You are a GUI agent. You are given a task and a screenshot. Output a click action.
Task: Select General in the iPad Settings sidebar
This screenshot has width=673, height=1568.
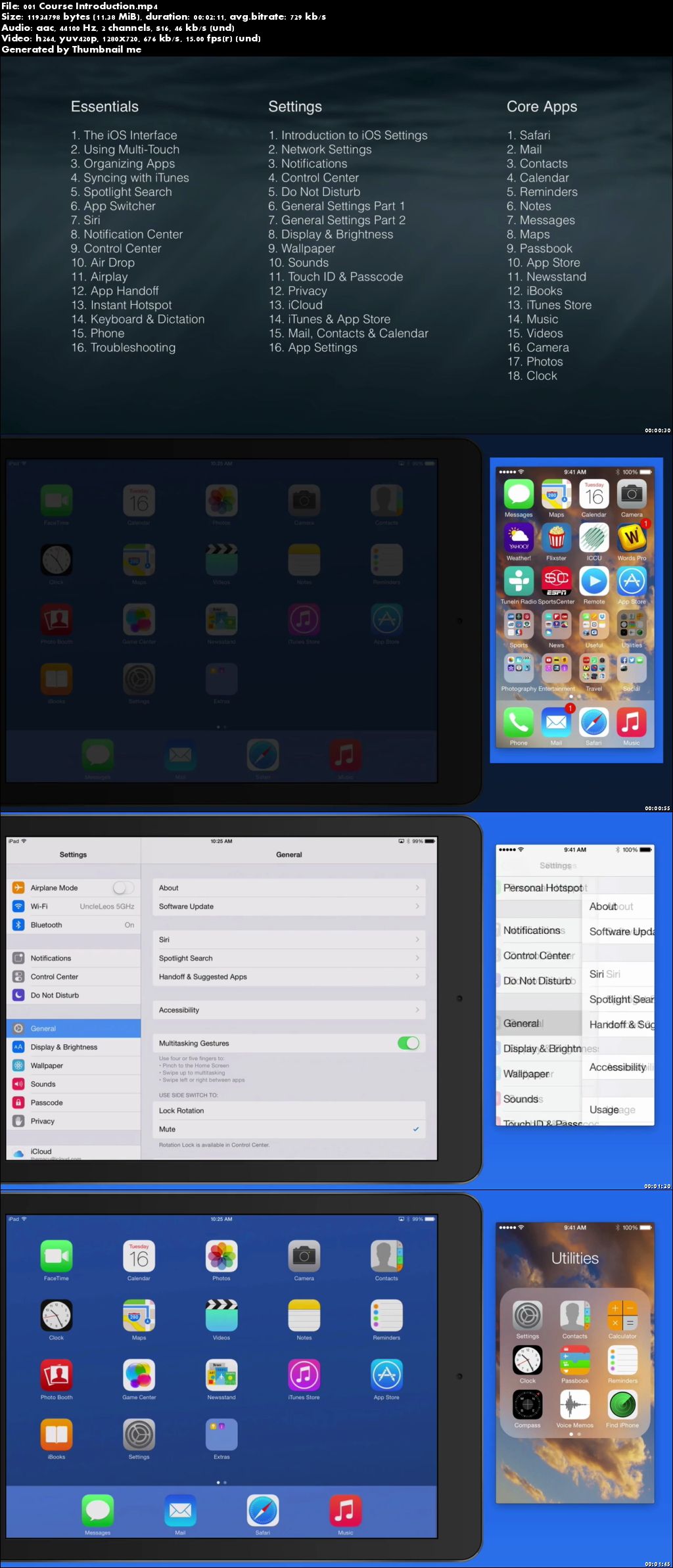click(74, 1028)
